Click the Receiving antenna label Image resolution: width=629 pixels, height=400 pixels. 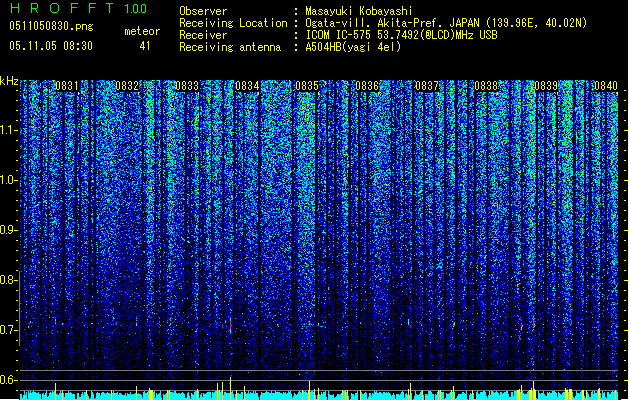pos(230,47)
